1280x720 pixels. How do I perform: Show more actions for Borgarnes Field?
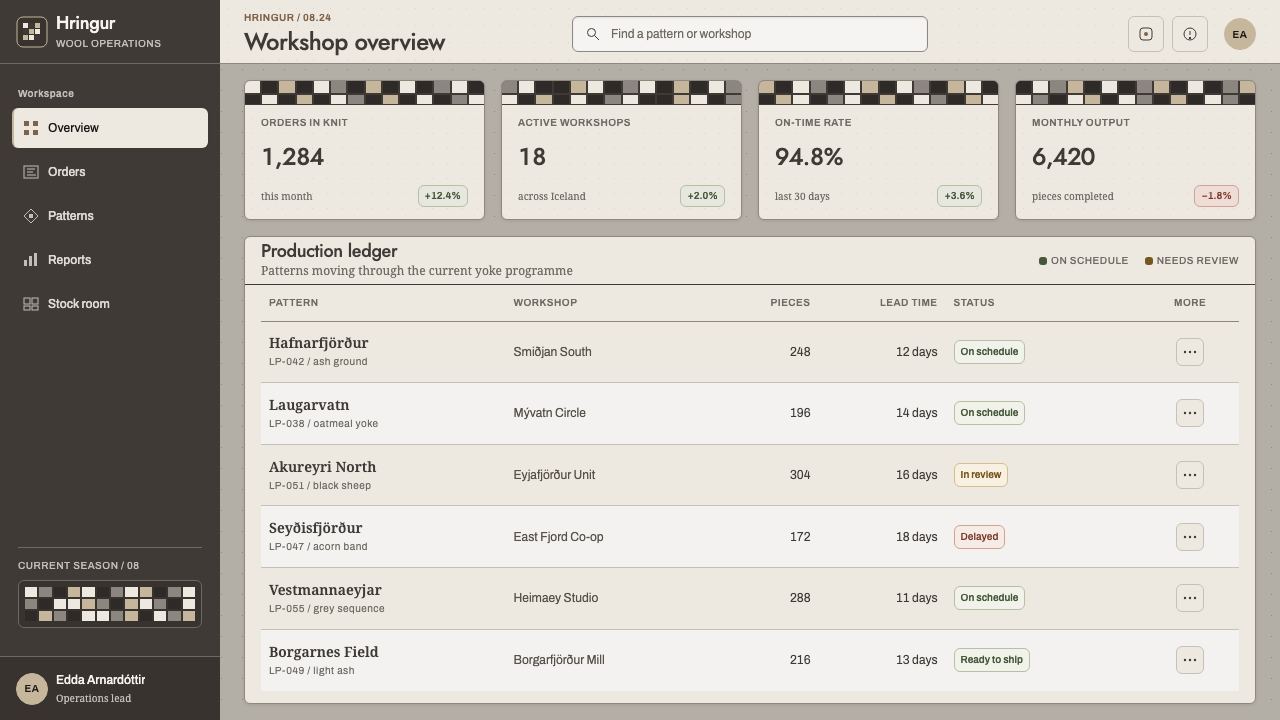(x=1190, y=660)
